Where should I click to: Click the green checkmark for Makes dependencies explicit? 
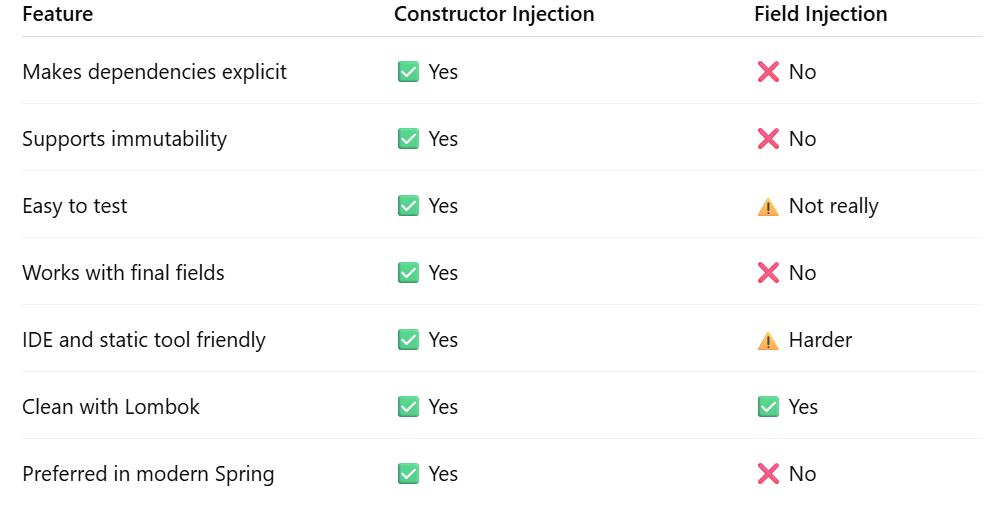[x=408, y=72]
